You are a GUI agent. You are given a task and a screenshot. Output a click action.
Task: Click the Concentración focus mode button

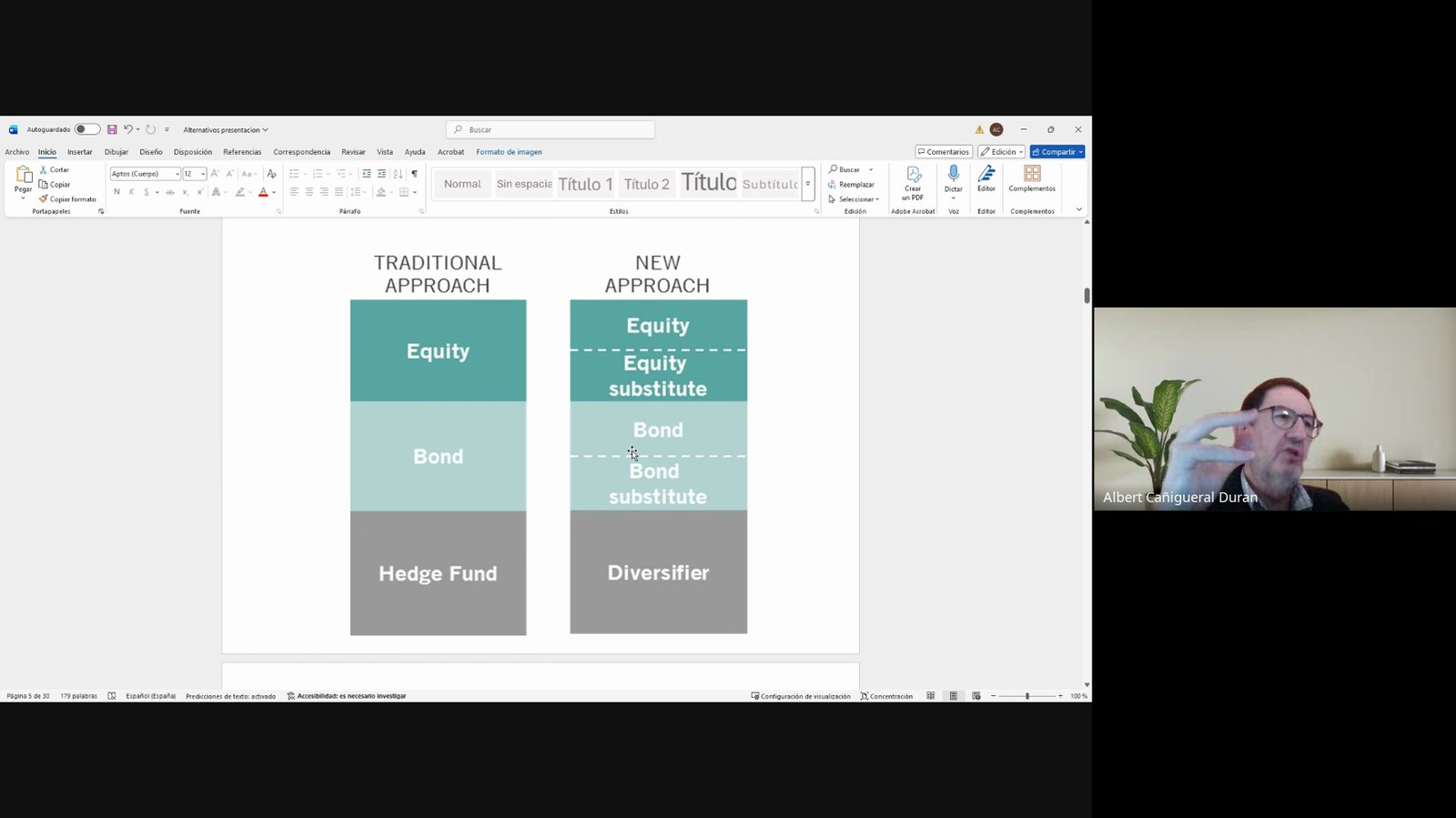tap(886, 696)
